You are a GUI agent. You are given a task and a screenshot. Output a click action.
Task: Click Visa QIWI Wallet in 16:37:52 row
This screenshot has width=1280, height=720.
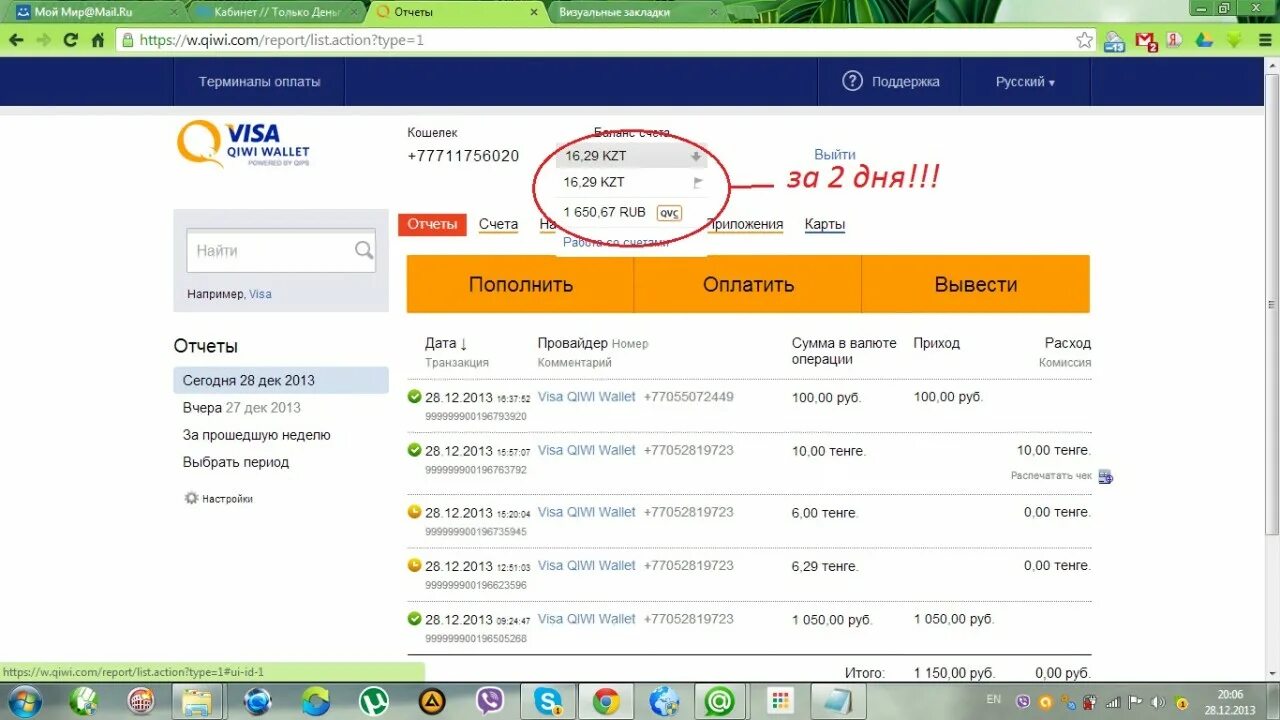tap(586, 397)
